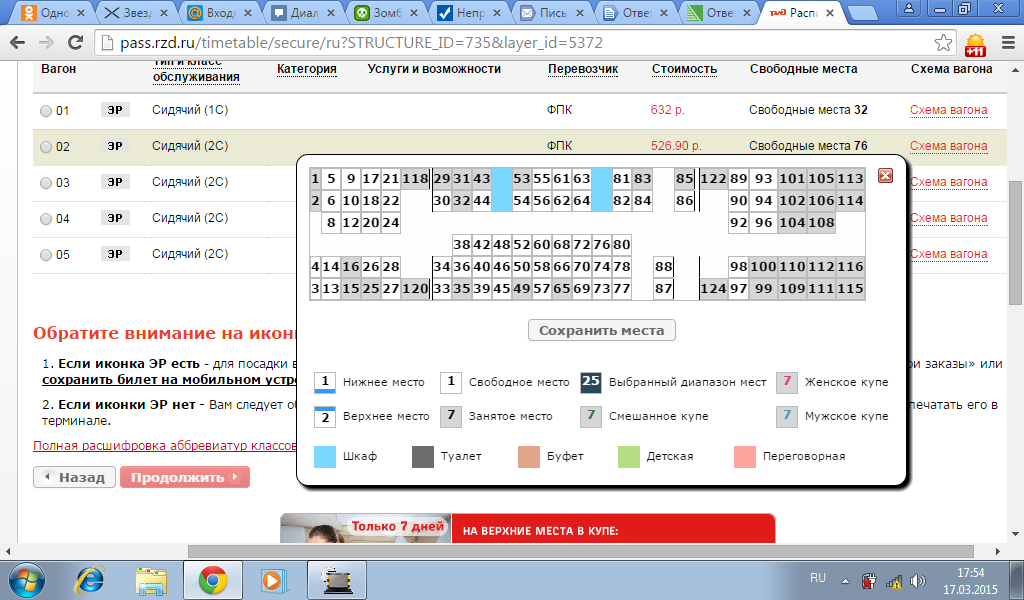Open Схема вагона link for wagon 01
Screen dimensions: 1024x600
pyautogui.click(x=948, y=110)
